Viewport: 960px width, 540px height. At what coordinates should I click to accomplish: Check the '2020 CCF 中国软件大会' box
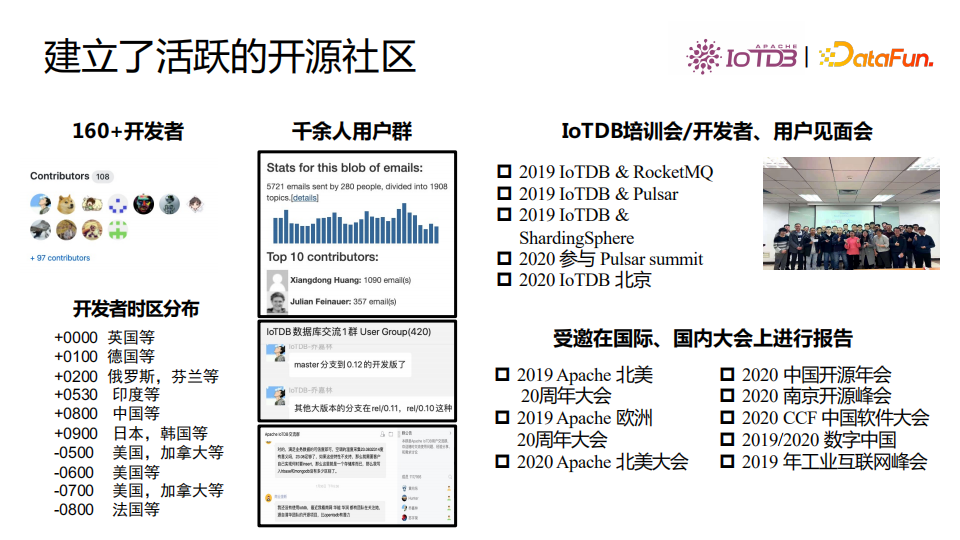coord(727,418)
